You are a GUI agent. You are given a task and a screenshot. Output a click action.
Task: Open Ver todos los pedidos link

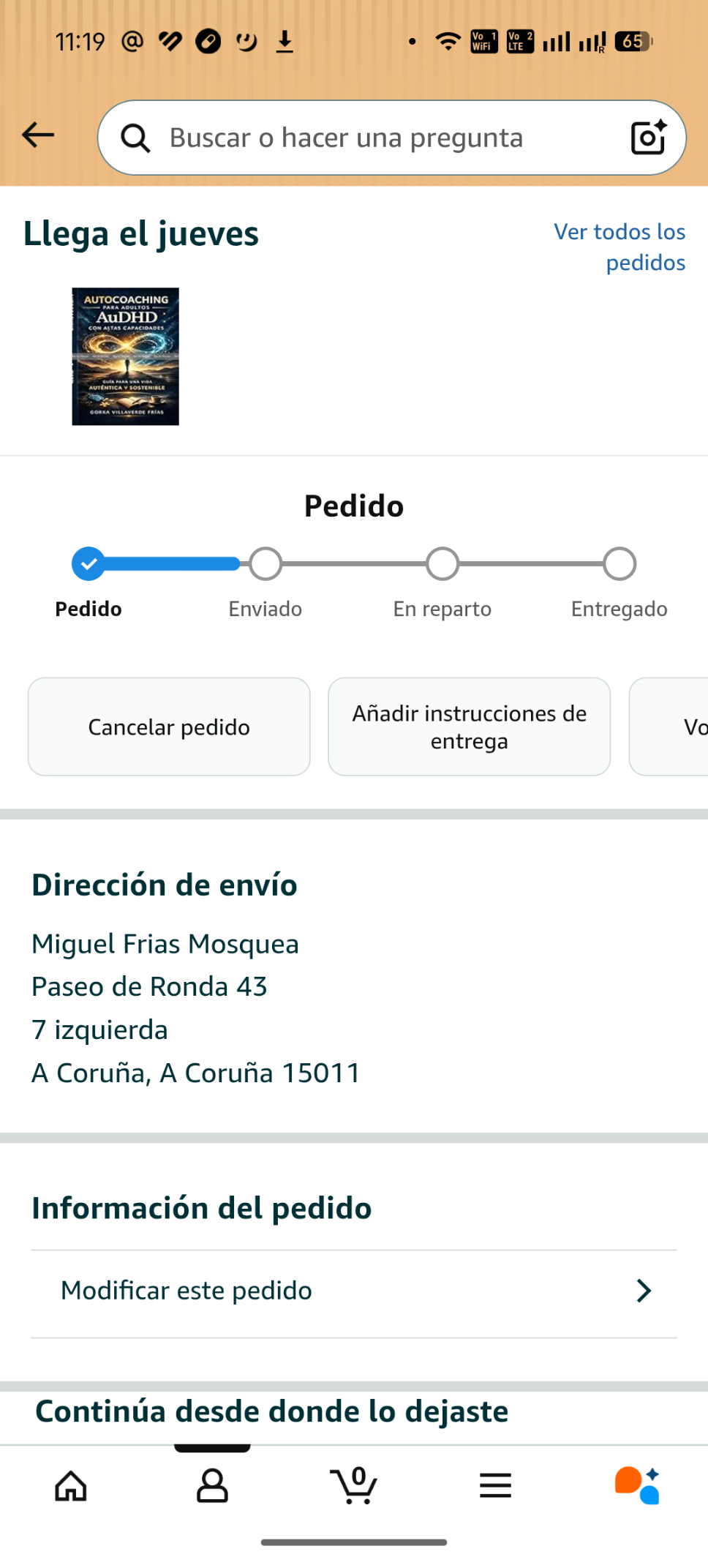coord(619,247)
